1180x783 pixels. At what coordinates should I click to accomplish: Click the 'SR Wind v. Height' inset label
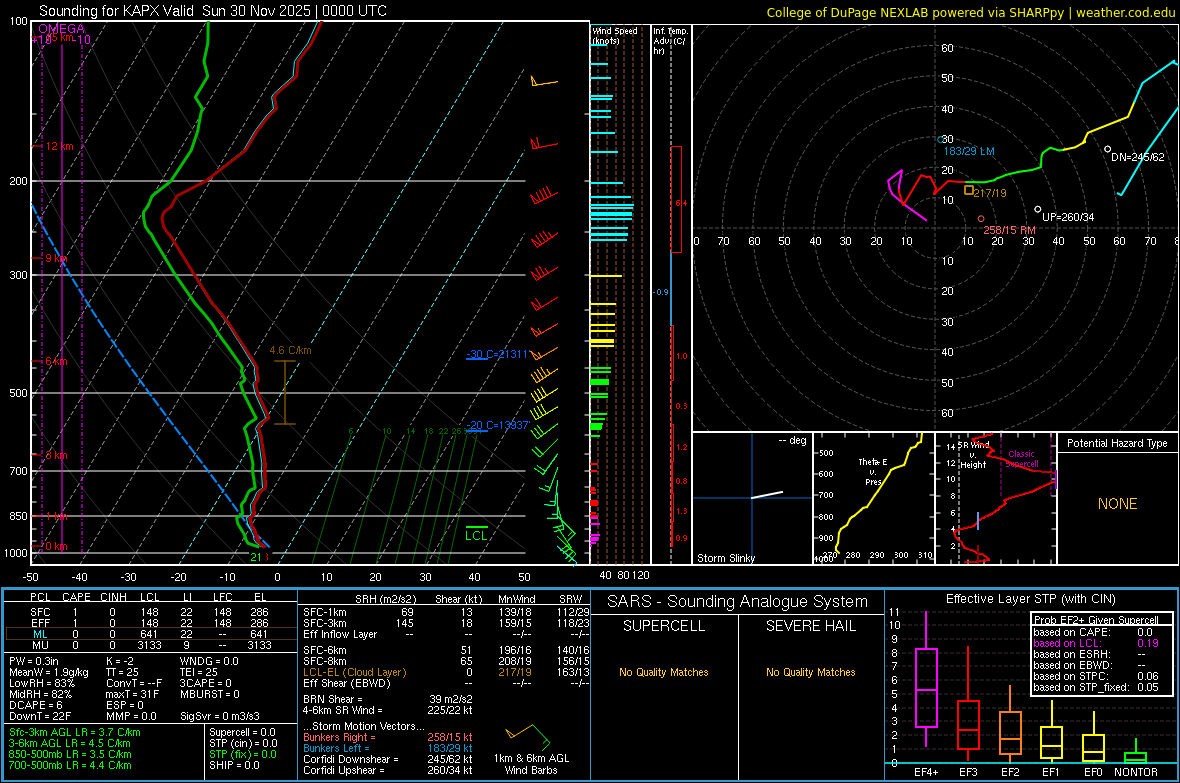pyautogui.click(x=973, y=455)
